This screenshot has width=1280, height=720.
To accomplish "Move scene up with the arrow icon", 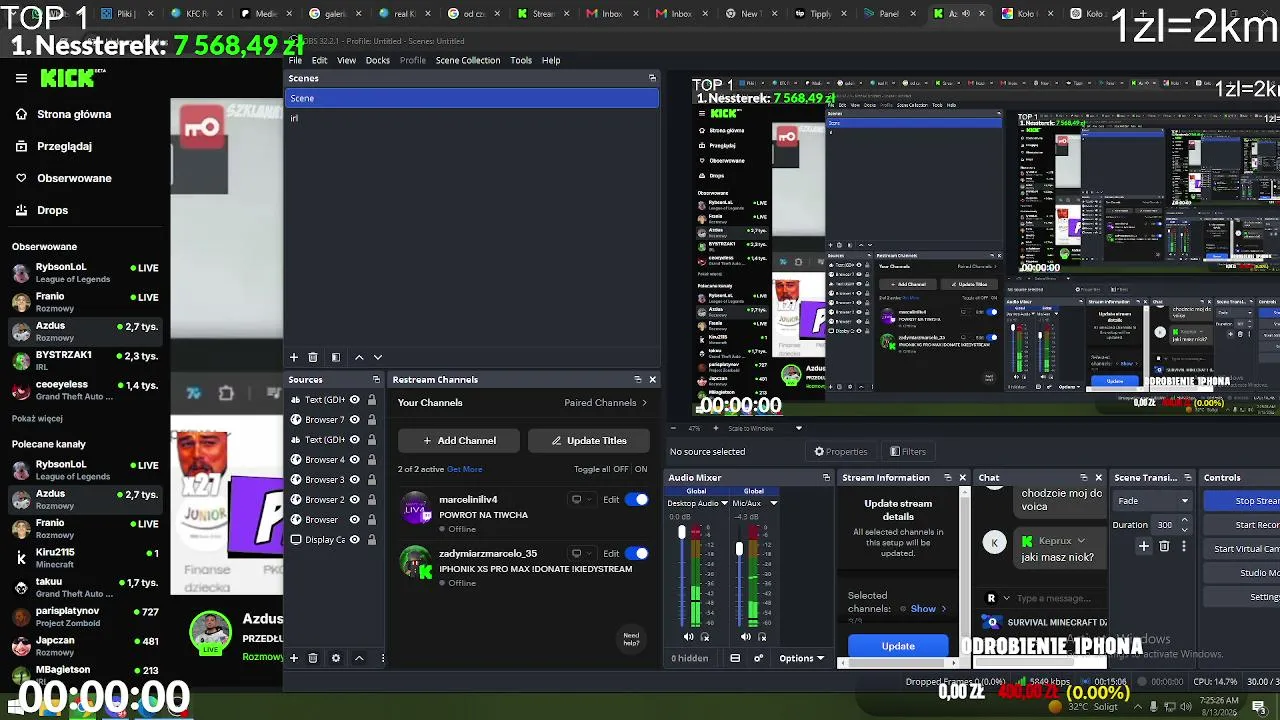I will point(359,357).
